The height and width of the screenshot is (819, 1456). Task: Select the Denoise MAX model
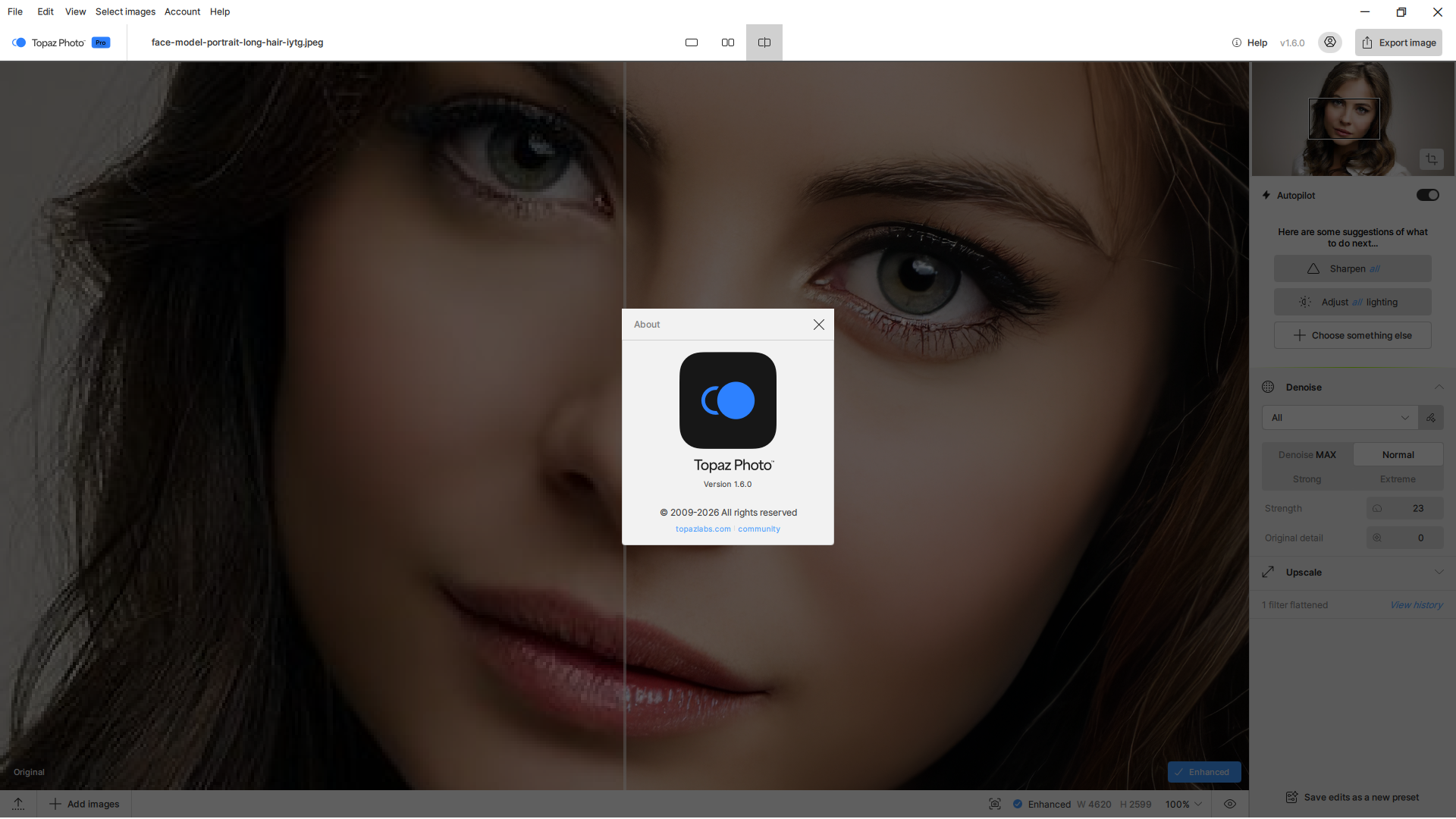(1307, 455)
